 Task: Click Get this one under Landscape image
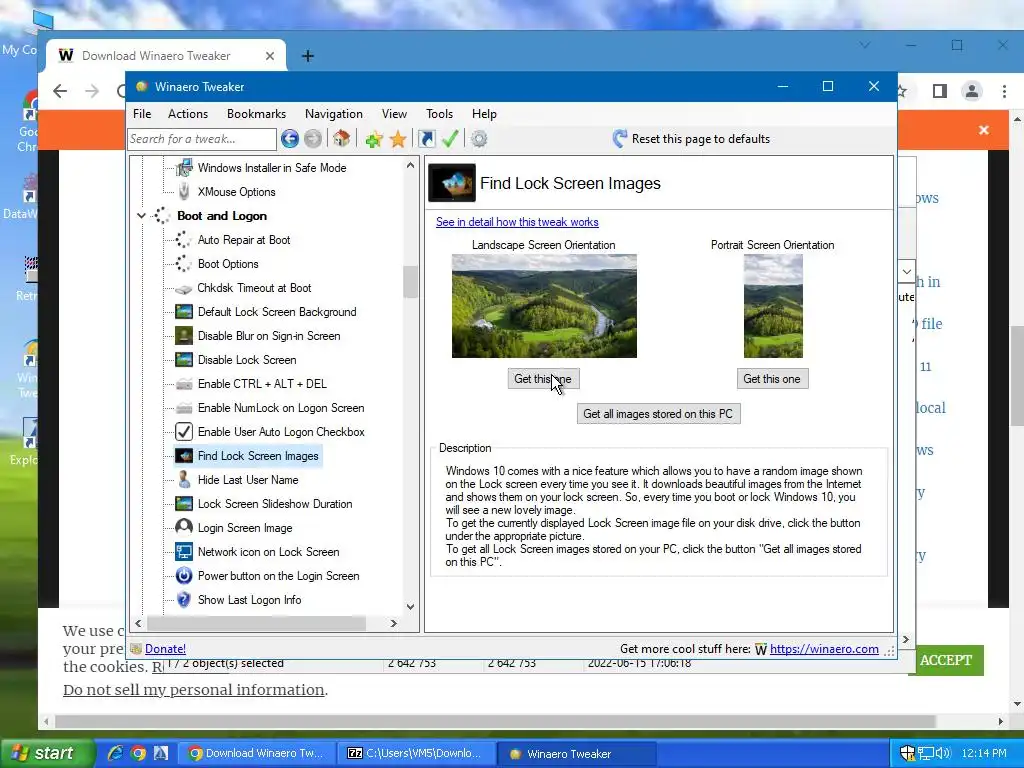click(543, 379)
